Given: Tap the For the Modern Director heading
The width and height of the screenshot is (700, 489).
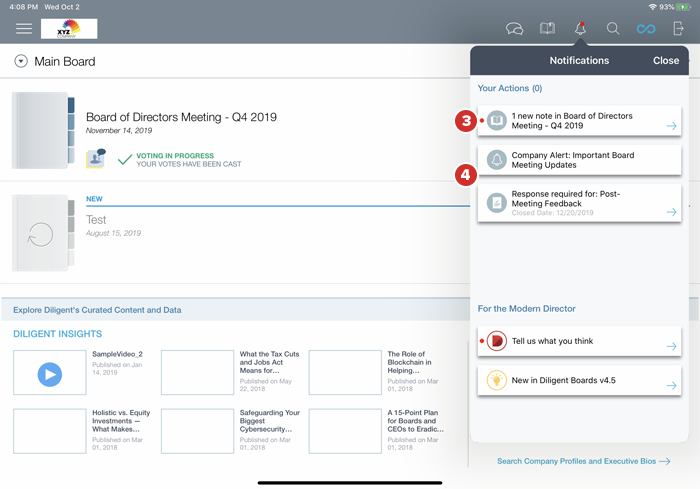Looking at the screenshot, I should (x=526, y=309).
